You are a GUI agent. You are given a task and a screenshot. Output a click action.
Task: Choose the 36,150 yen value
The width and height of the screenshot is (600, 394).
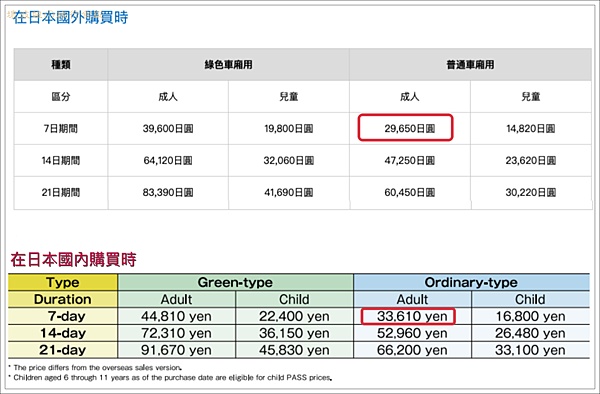pos(294,333)
